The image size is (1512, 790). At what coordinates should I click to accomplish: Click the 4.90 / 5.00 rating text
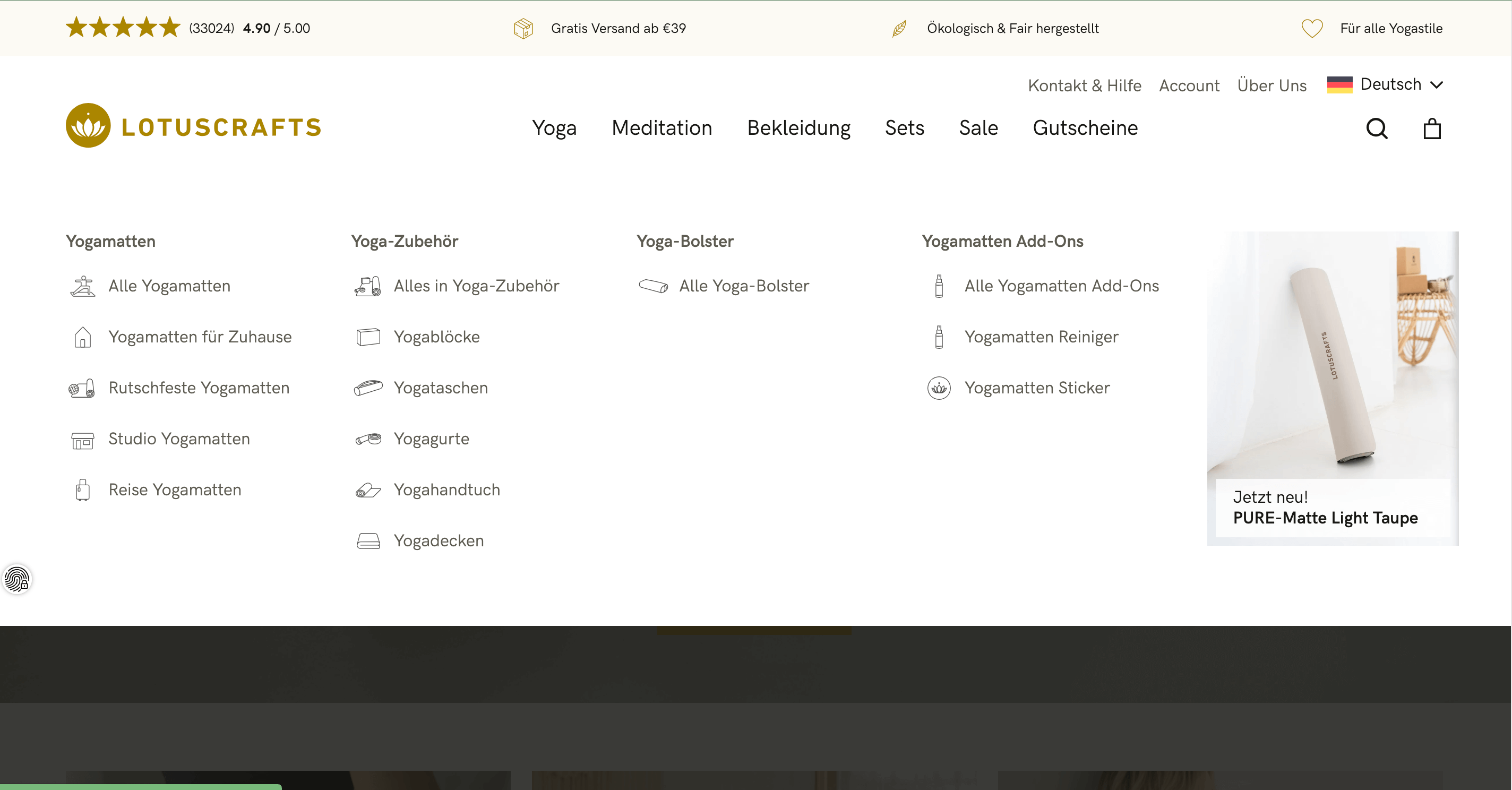pyautogui.click(x=277, y=28)
